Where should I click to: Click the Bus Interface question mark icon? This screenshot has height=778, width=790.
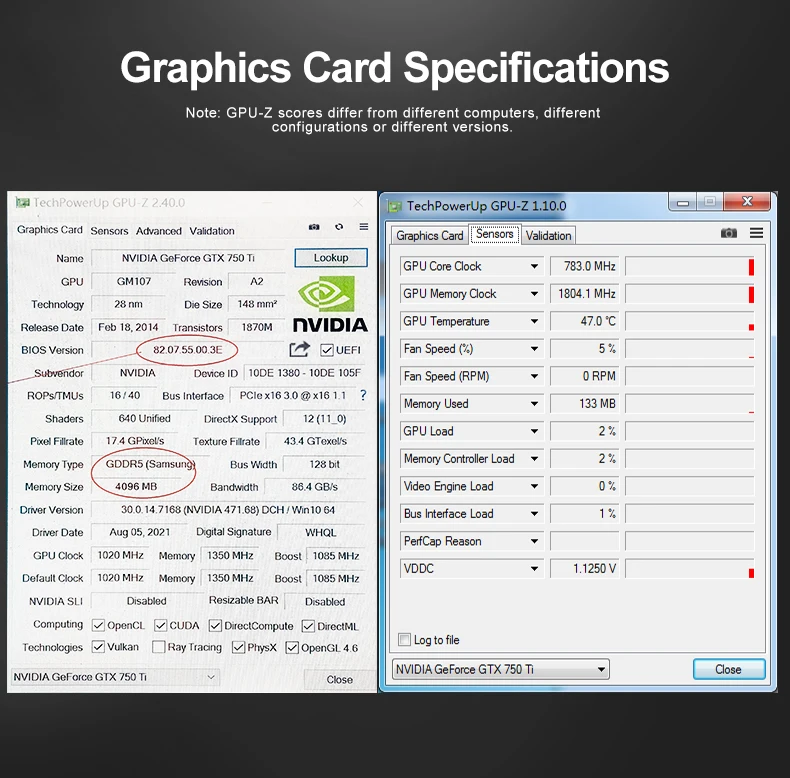tap(363, 396)
